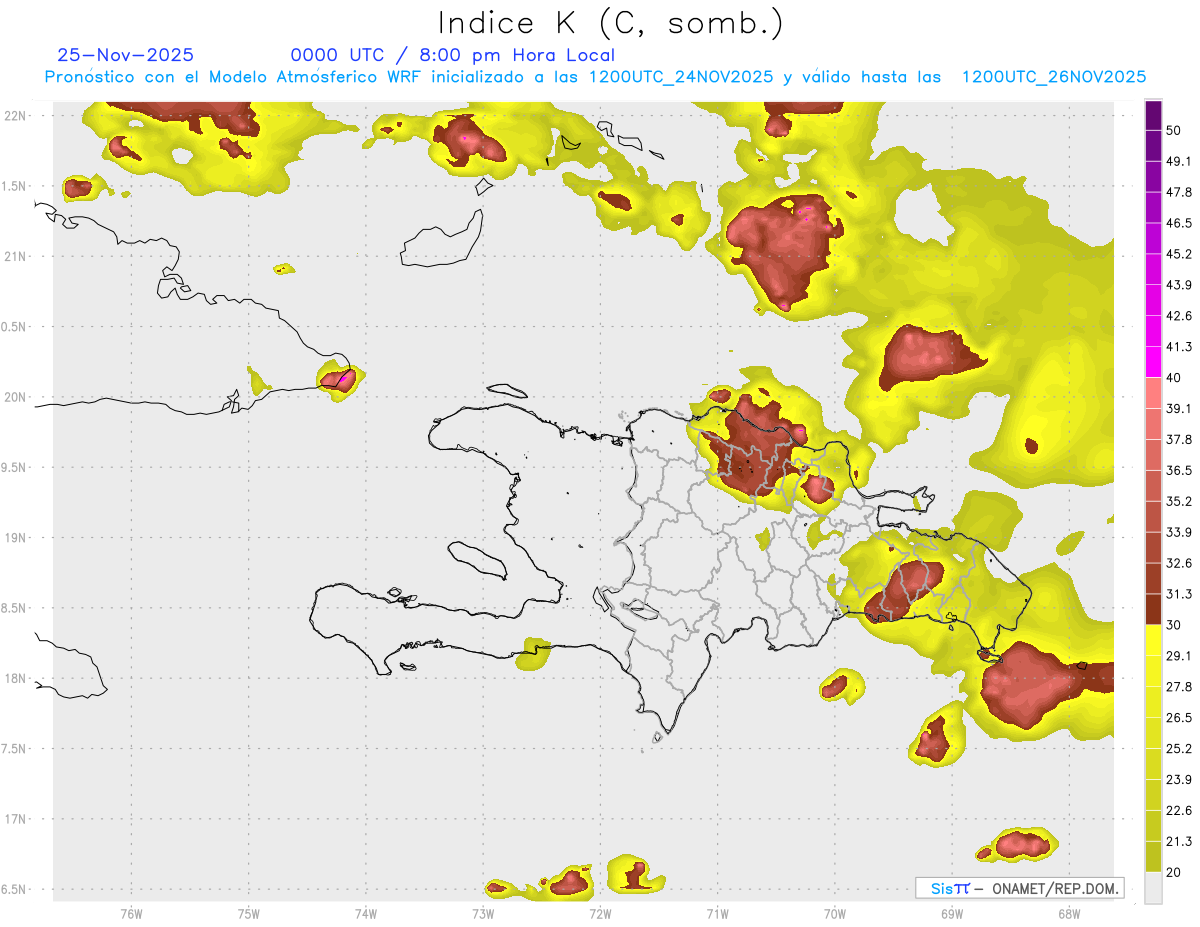This screenshot has width=1200, height=927.
Task: Click the color bar value 25.2
Action: pyautogui.click(x=1179, y=749)
